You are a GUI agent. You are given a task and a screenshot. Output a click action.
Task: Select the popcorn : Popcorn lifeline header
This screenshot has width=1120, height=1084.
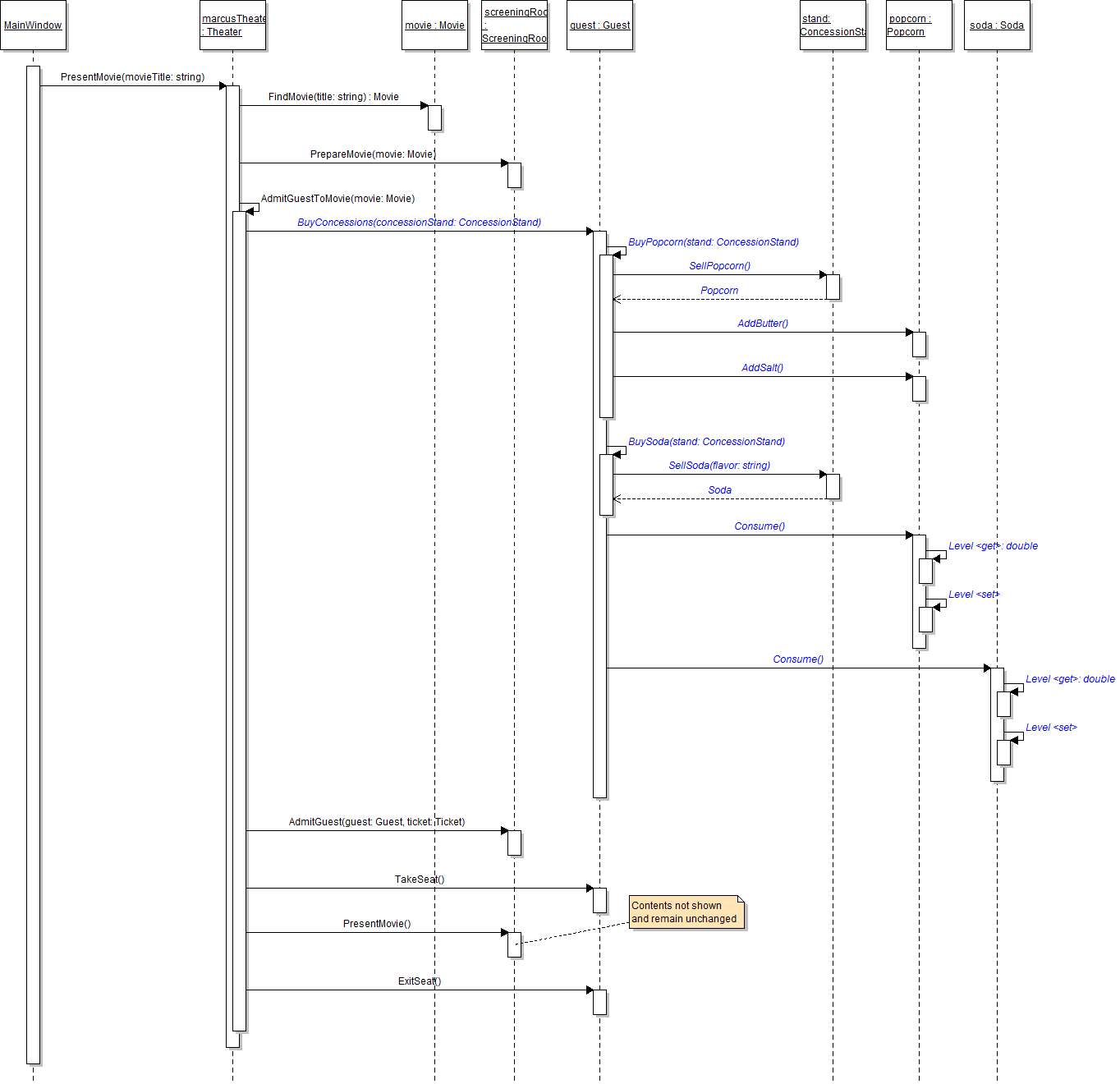(919, 25)
